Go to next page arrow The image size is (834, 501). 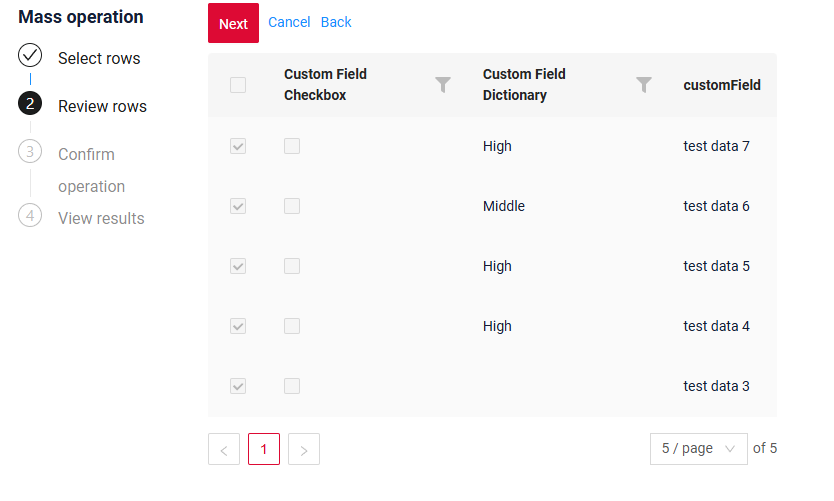click(304, 449)
